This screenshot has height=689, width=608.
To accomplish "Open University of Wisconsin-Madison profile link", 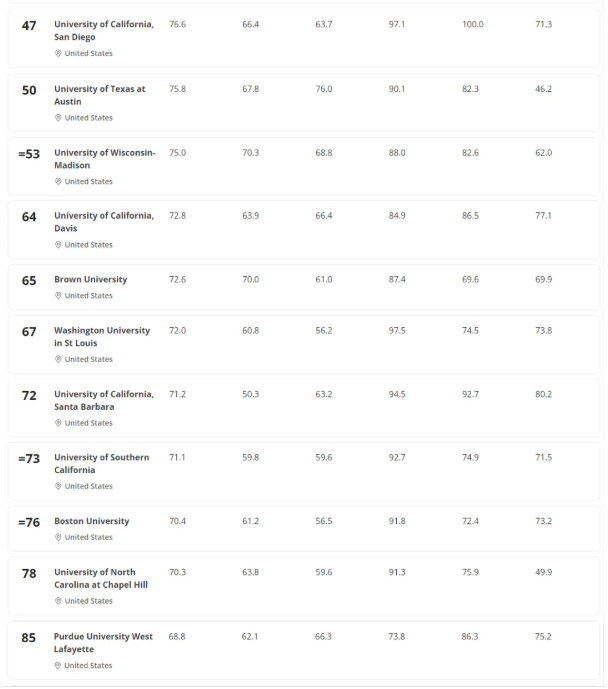I will pyautogui.click(x=104, y=158).
